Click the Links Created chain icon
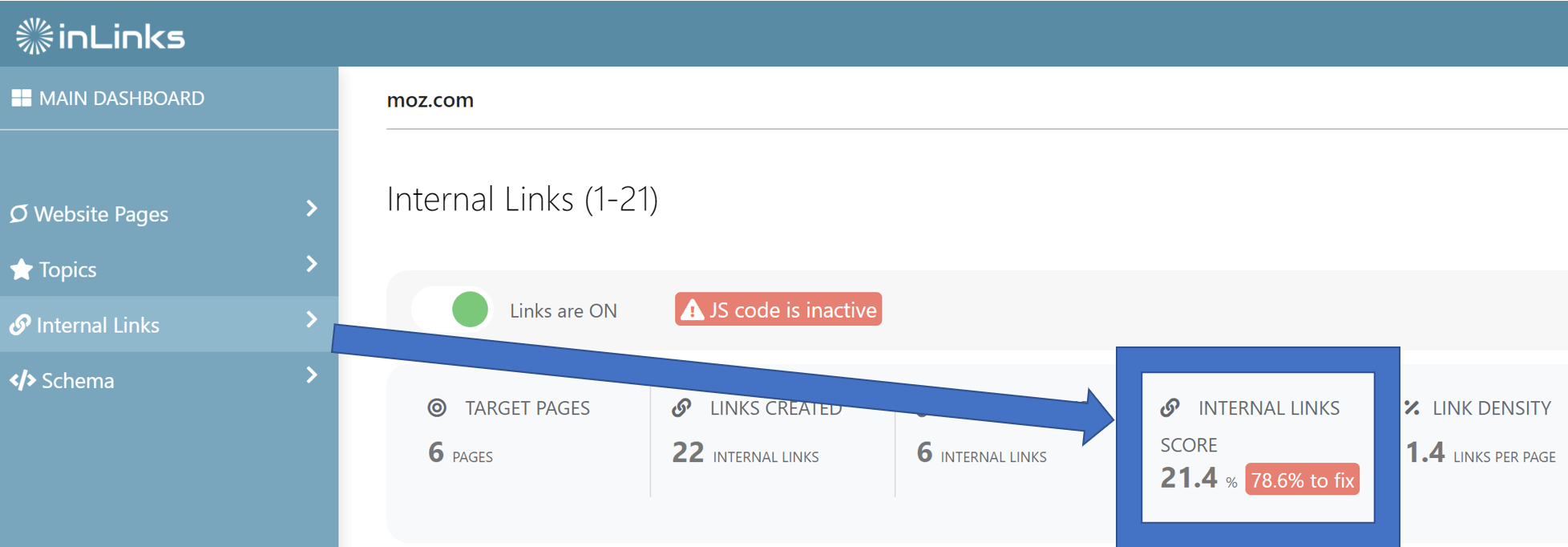 [x=681, y=407]
